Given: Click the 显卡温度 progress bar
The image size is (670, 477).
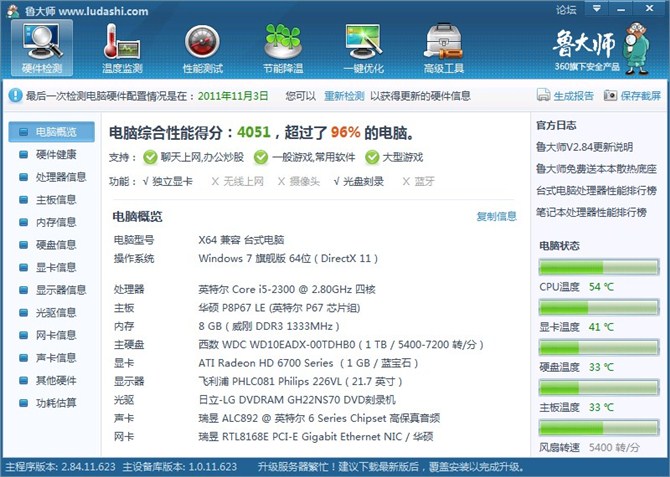Looking at the screenshot, I should (599, 307).
